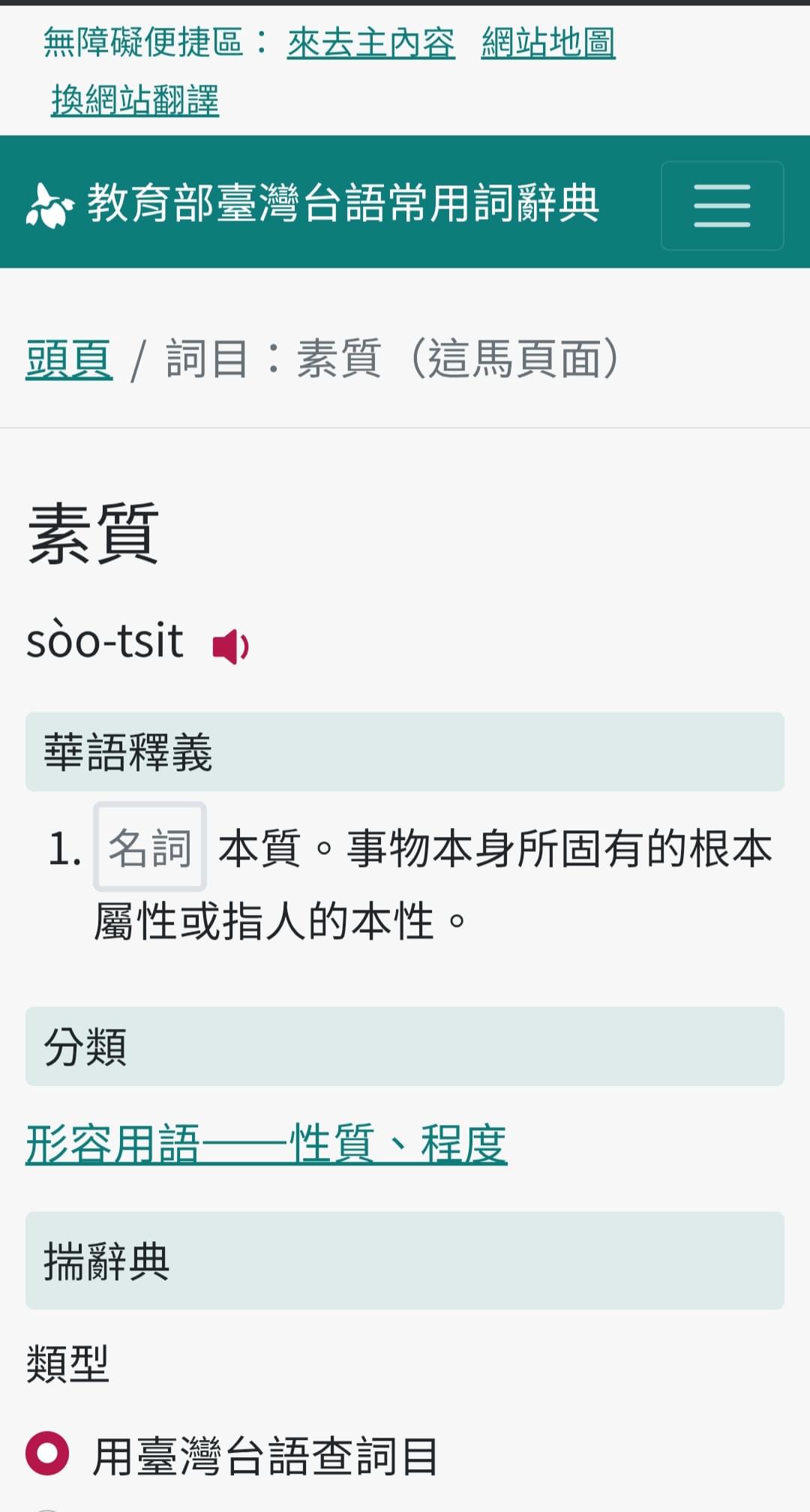The width and height of the screenshot is (810, 1512).
Task: Open category 形容用語——性質、程度
Action: pyautogui.click(x=266, y=1144)
